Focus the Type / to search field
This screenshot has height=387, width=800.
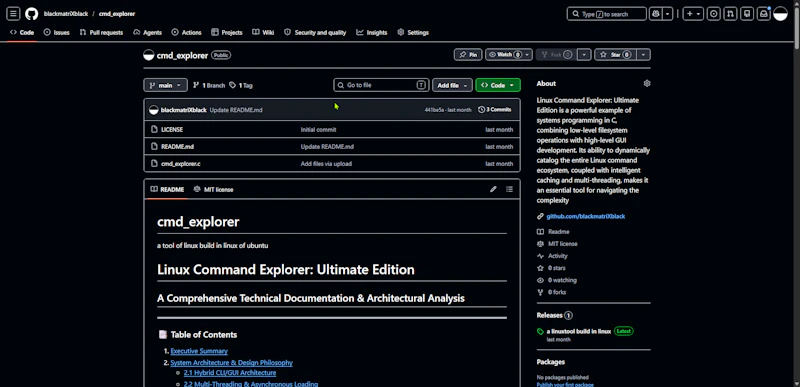click(x=607, y=14)
